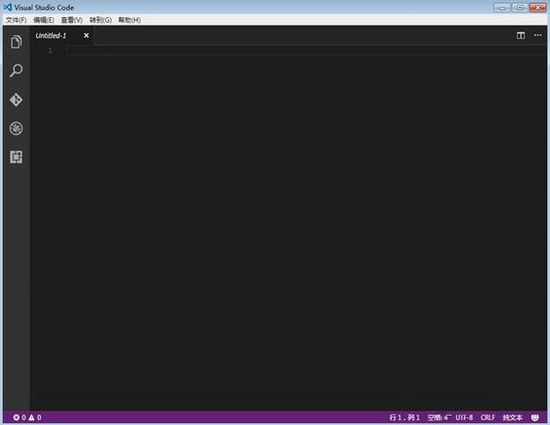Select the Untitled-1 editor tab
The image size is (550, 425).
point(51,35)
